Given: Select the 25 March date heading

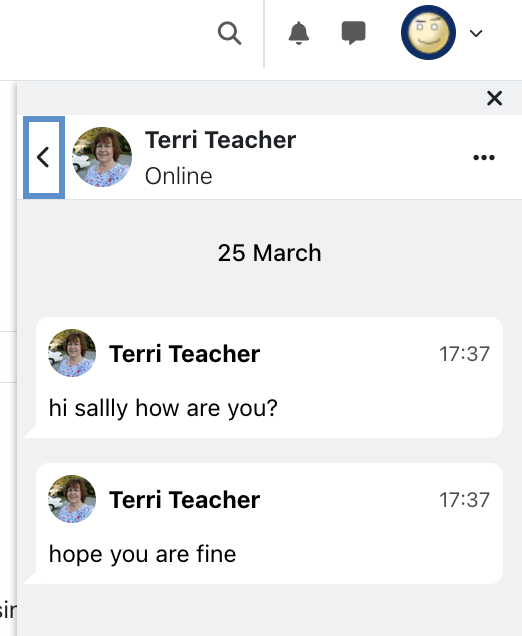Looking at the screenshot, I should point(269,253).
